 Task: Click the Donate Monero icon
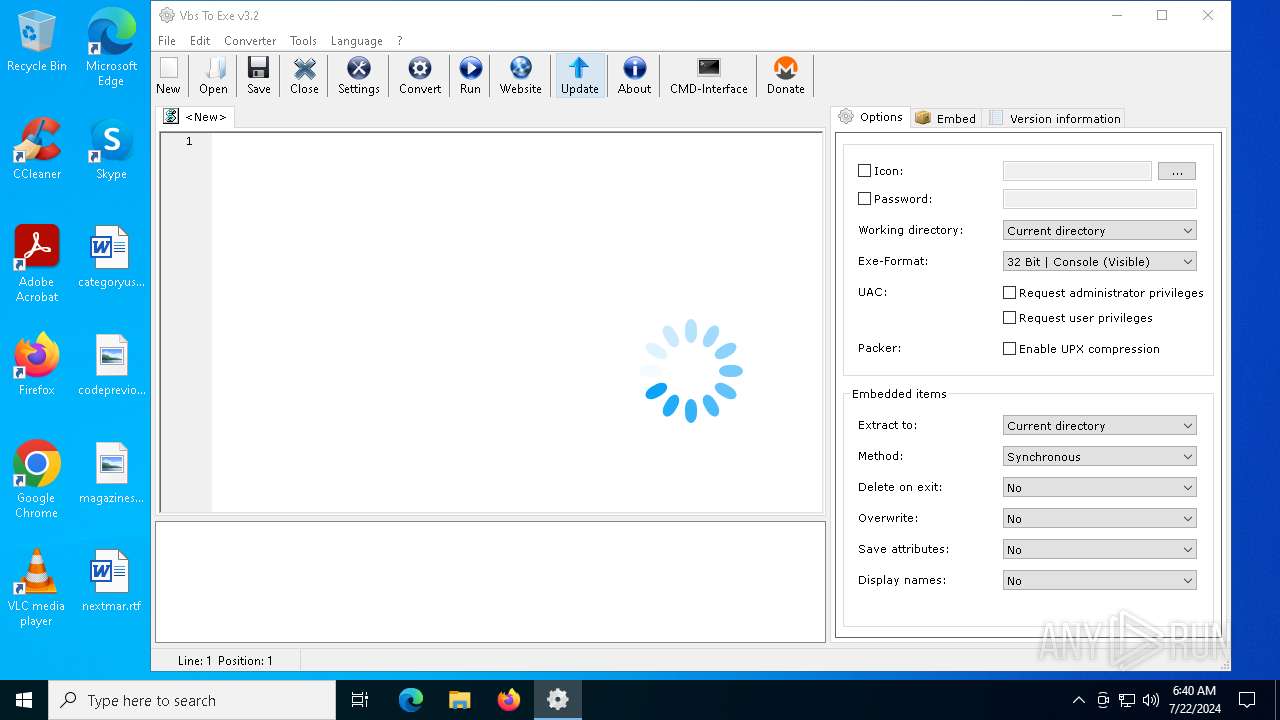(785, 76)
